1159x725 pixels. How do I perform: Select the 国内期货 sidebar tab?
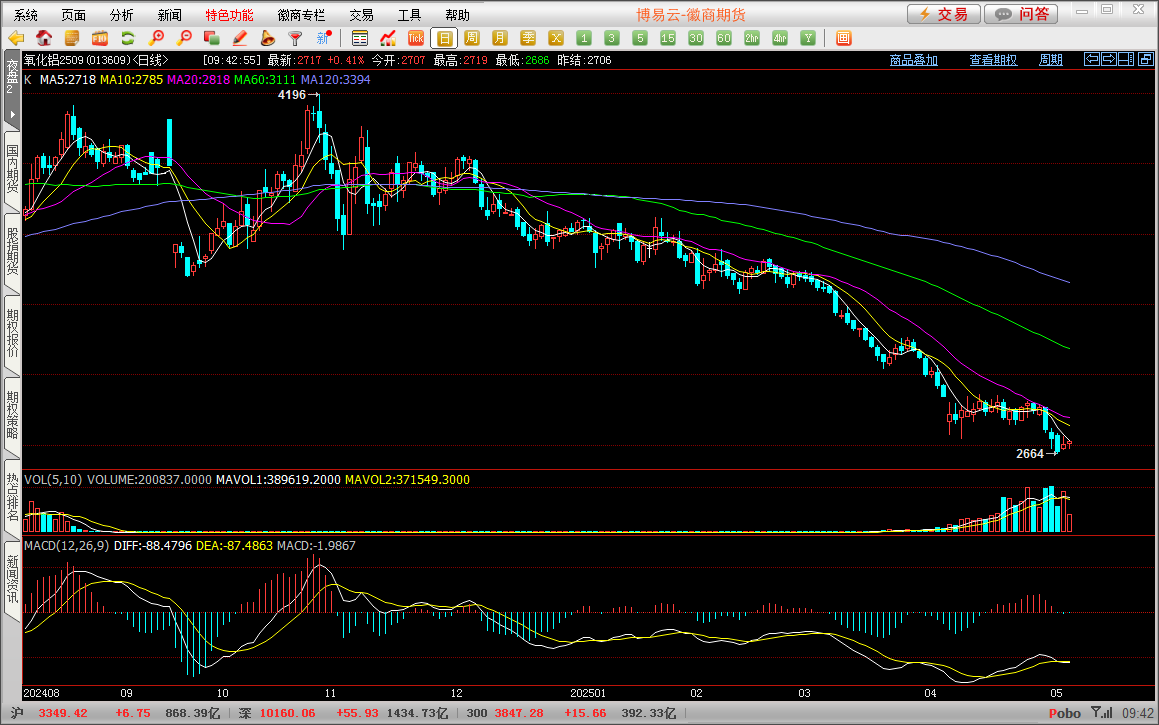[x=13, y=170]
